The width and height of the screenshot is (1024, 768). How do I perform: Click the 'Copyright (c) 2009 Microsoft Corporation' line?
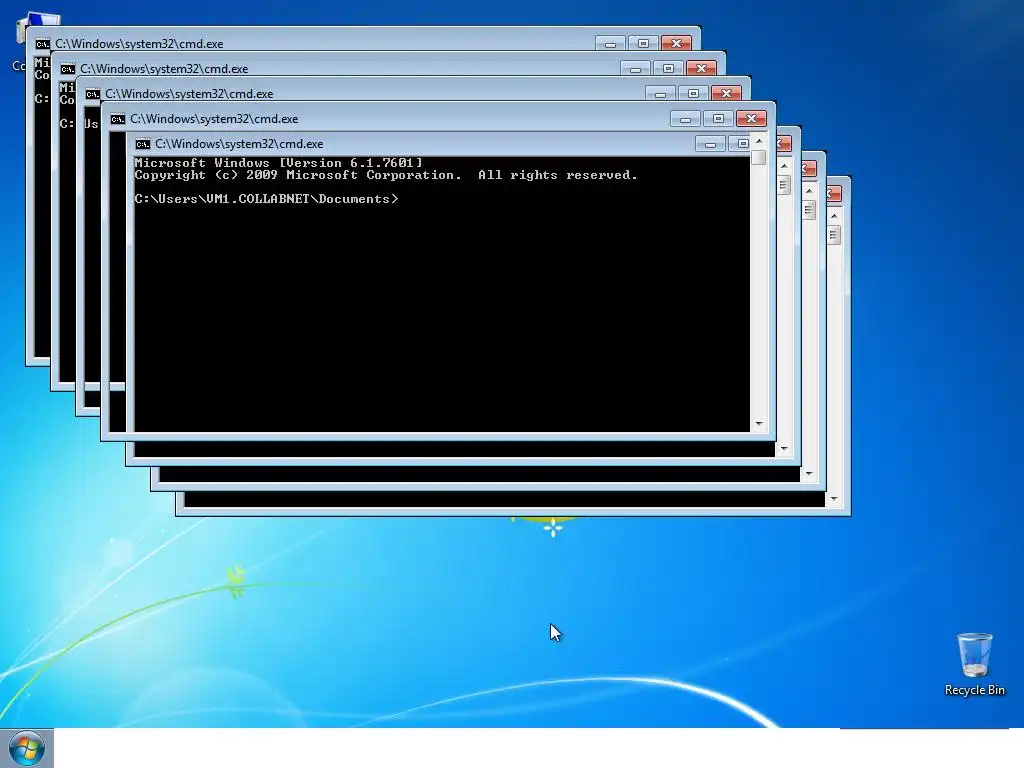[386, 175]
